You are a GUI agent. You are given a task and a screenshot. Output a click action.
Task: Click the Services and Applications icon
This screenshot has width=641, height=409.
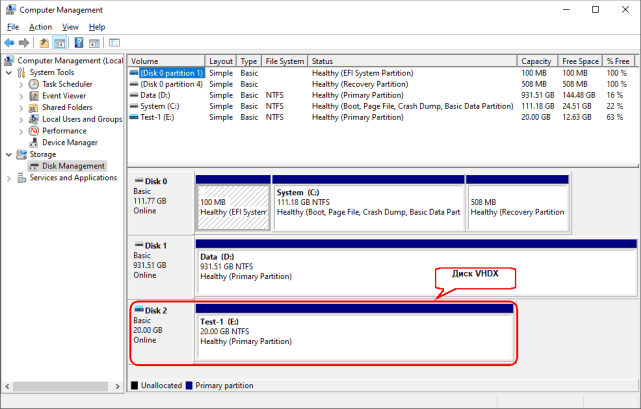point(21,178)
